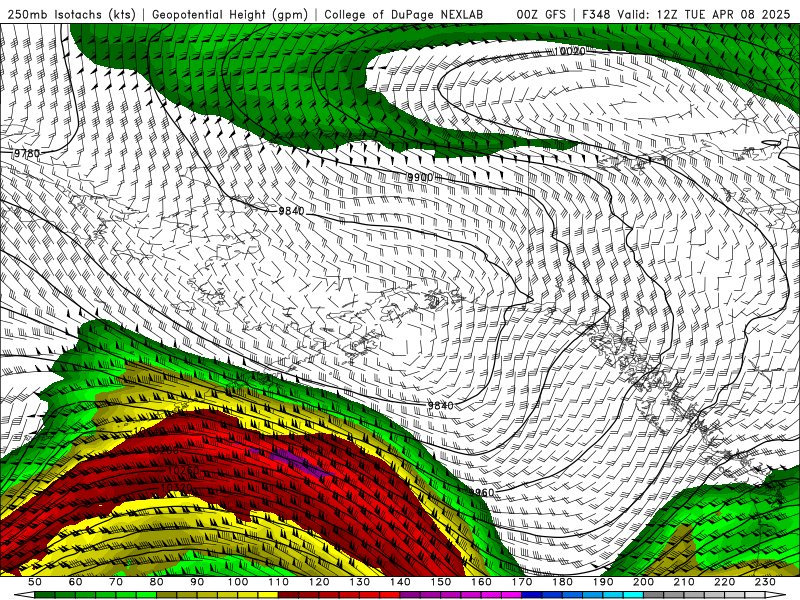Click the 90 kts color scale label
Image resolution: width=800 pixels, height=600 pixels.
197,582
